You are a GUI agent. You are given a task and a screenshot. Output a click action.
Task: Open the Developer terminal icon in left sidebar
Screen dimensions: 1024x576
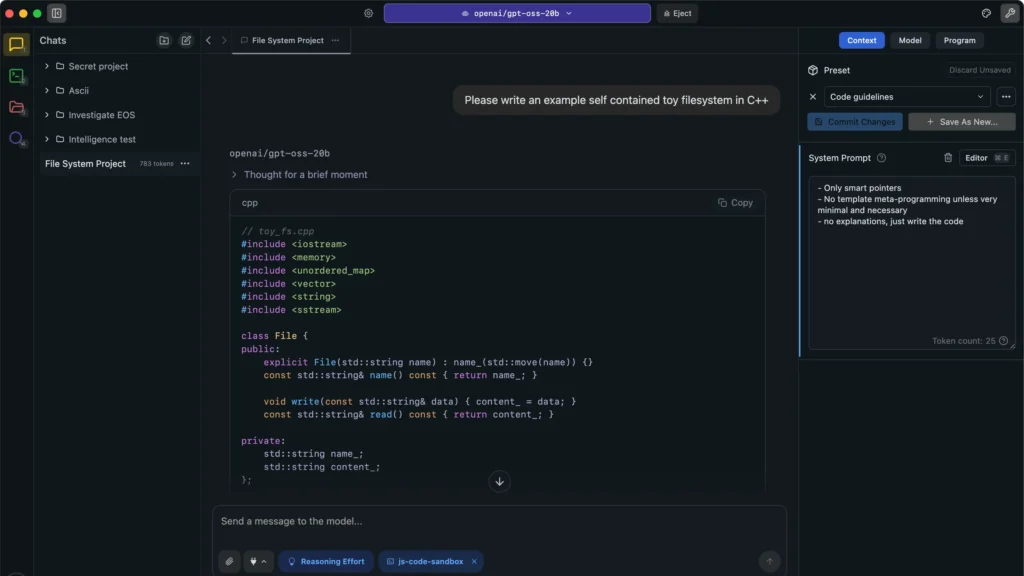16,76
